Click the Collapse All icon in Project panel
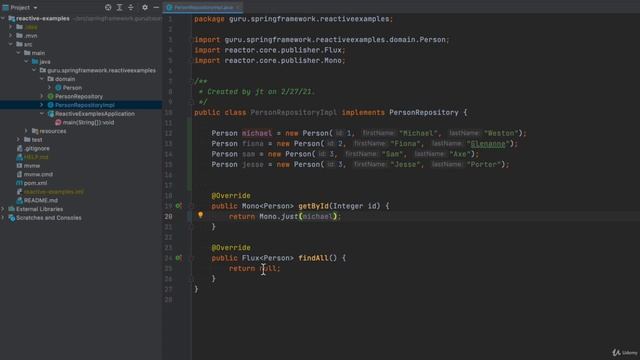Screen dimensions: 640x360 [x=131, y=7]
